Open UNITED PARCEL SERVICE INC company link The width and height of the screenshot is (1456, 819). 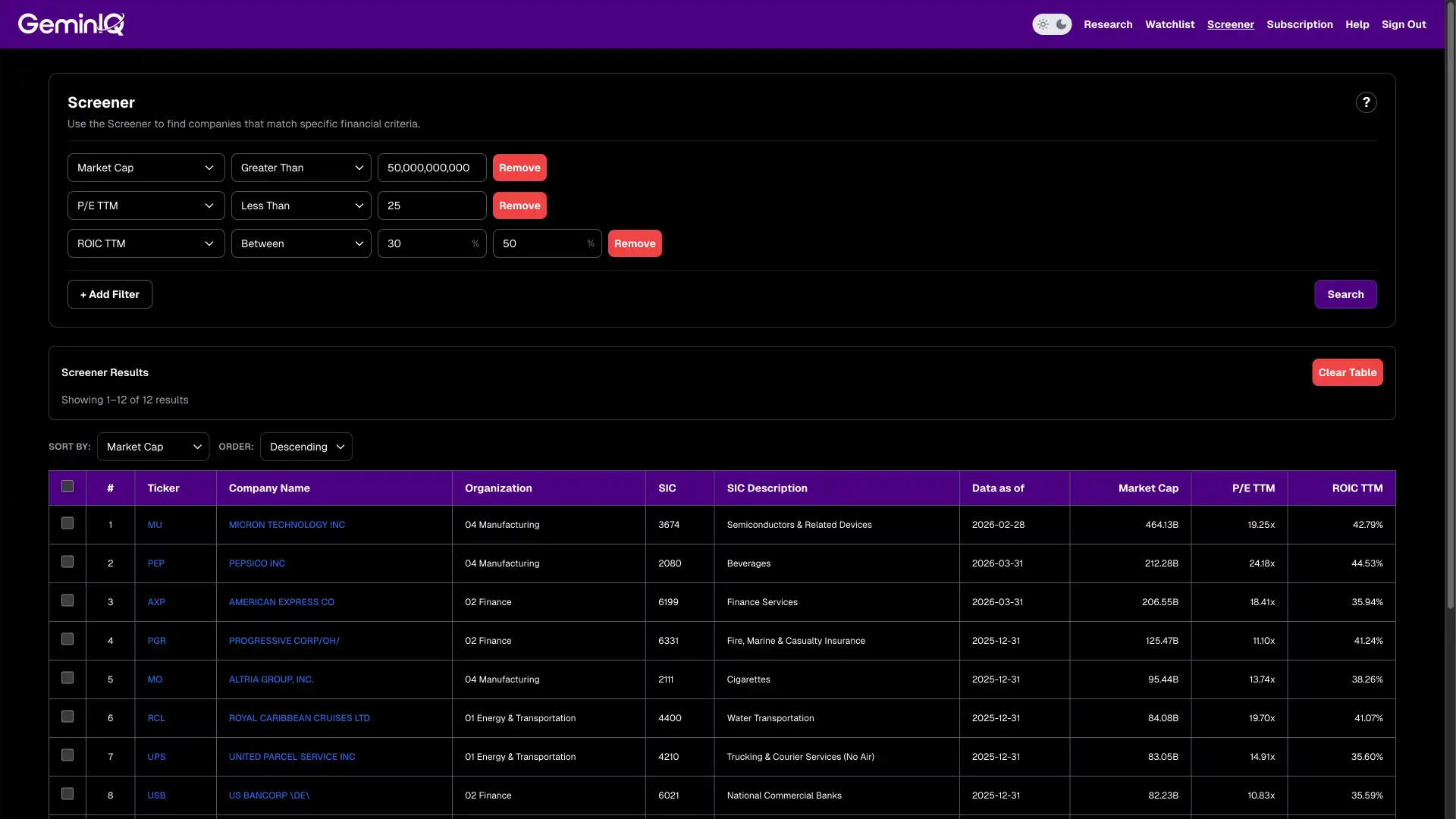click(x=292, y=757)
